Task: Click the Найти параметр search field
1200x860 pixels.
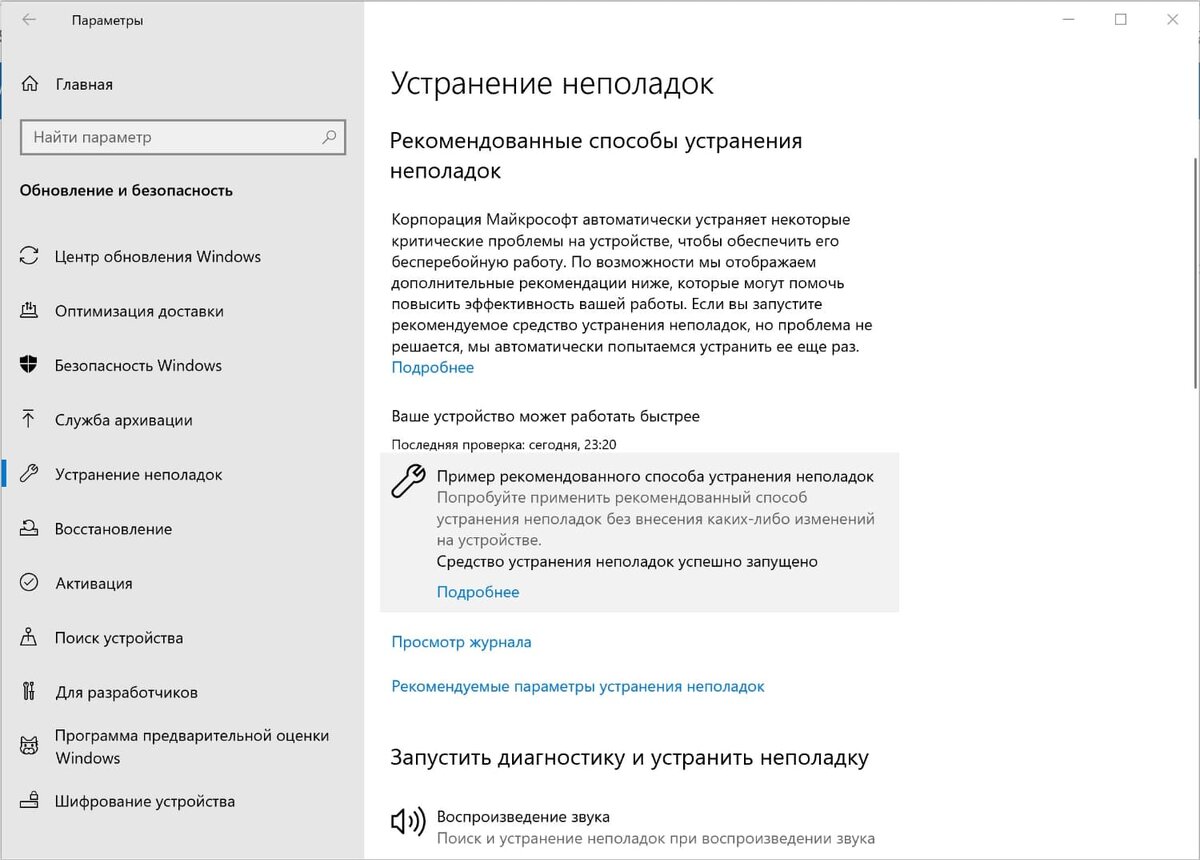Action: 182,137
